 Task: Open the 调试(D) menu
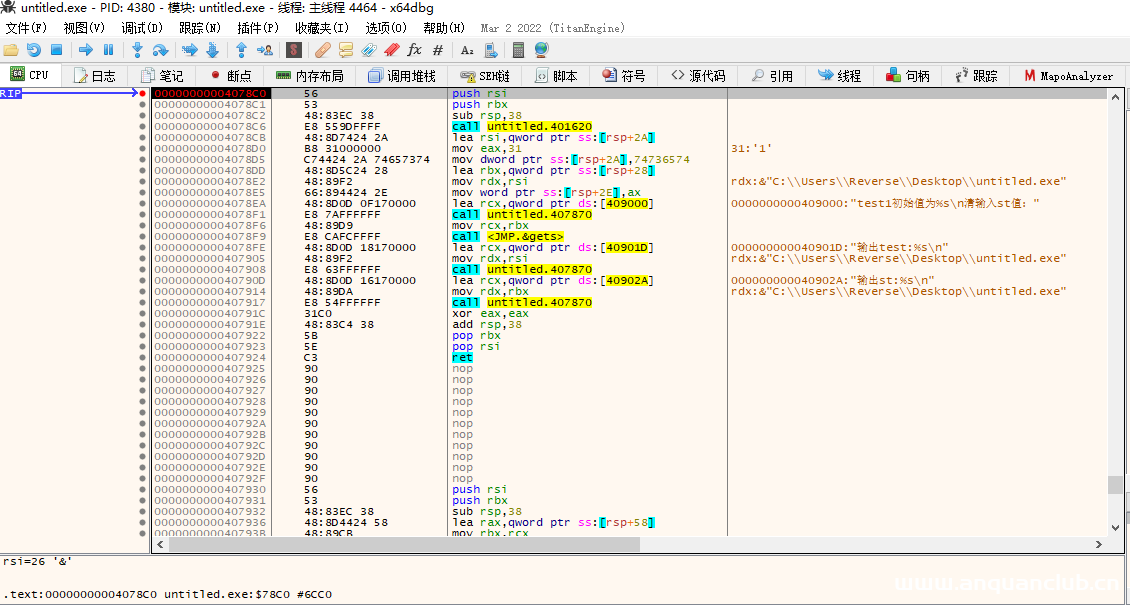click(x=142, y=28)
